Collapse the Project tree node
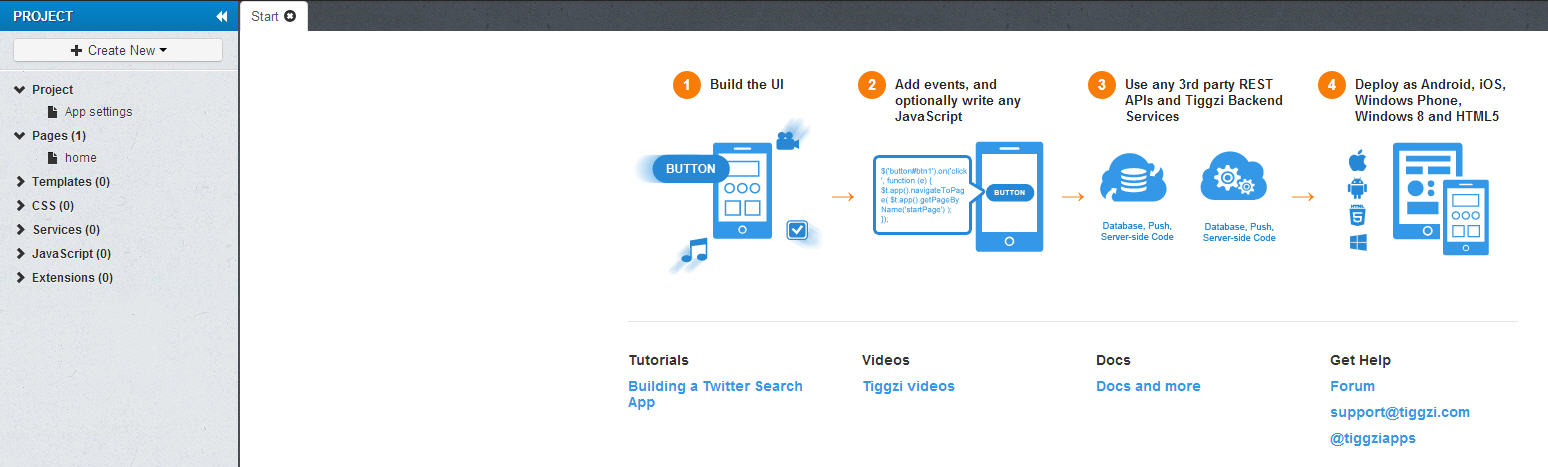This screenshot has width=1548, height=467. (x=20, y=90)
